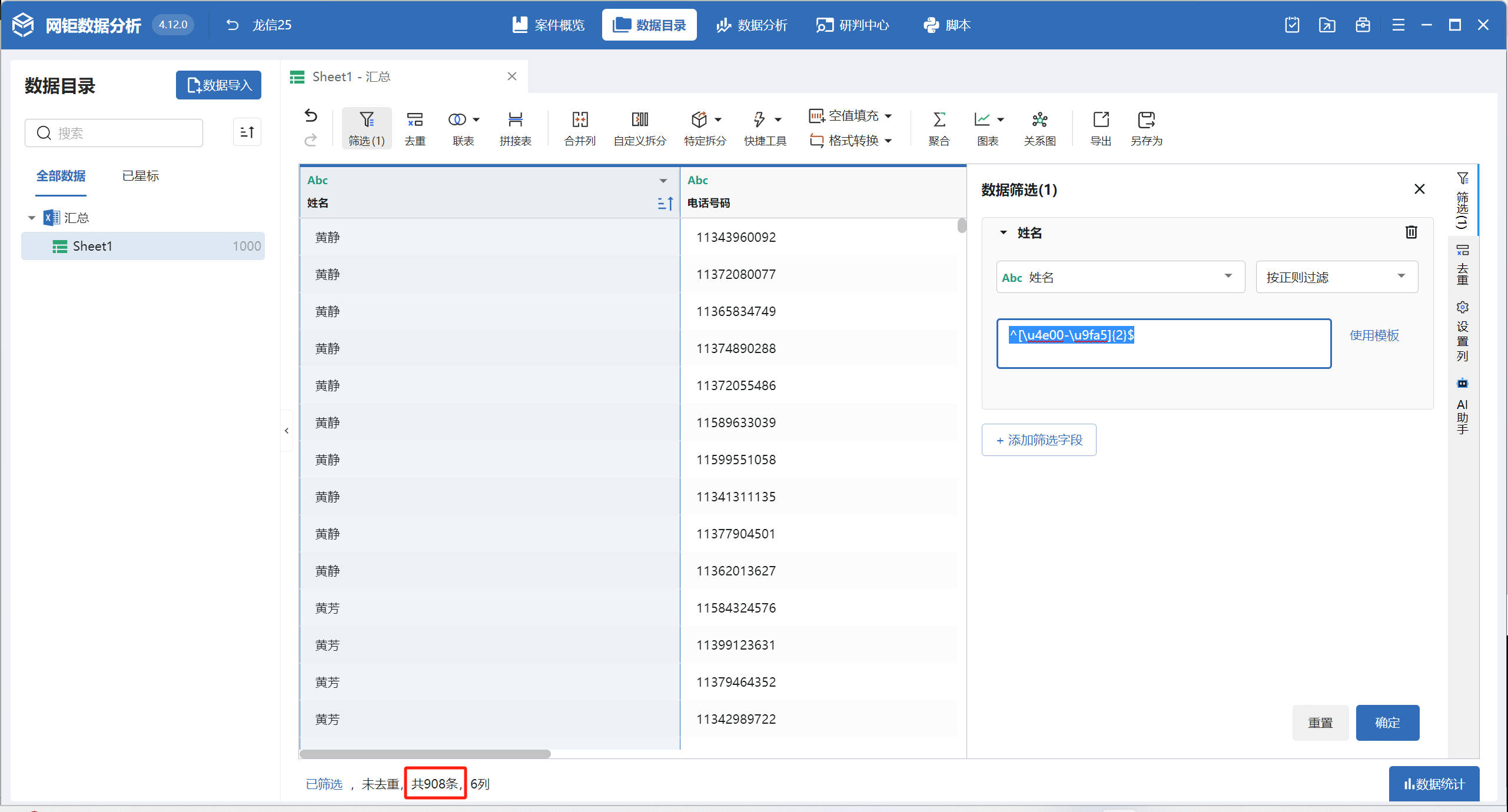1508x812 pixels.
Task: Click the 确定 confirm button
Action: pos(1387,723)
